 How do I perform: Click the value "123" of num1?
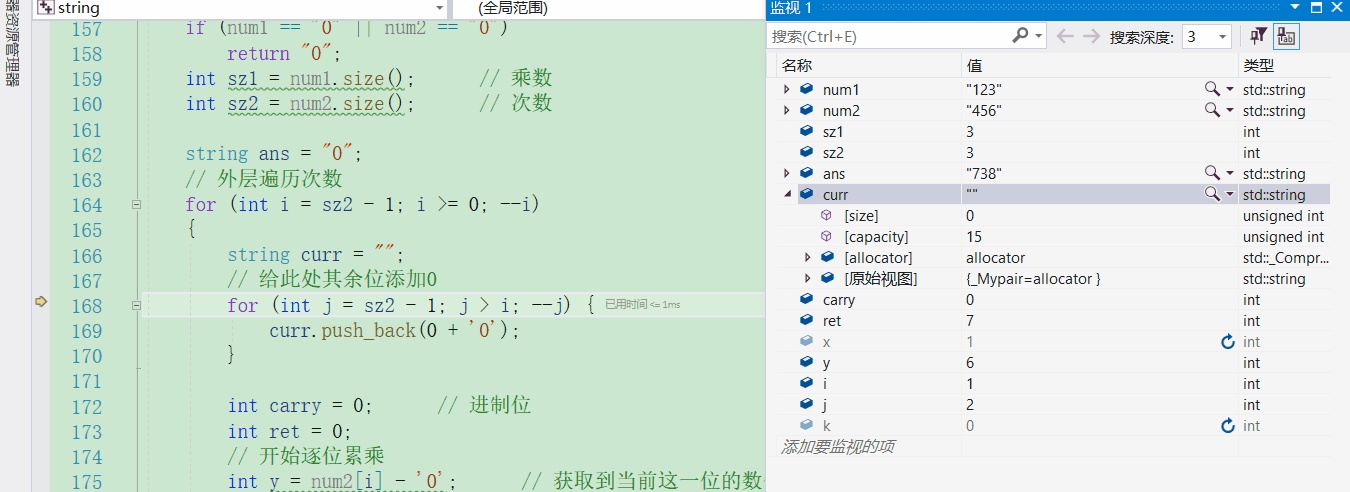(984, 90)
